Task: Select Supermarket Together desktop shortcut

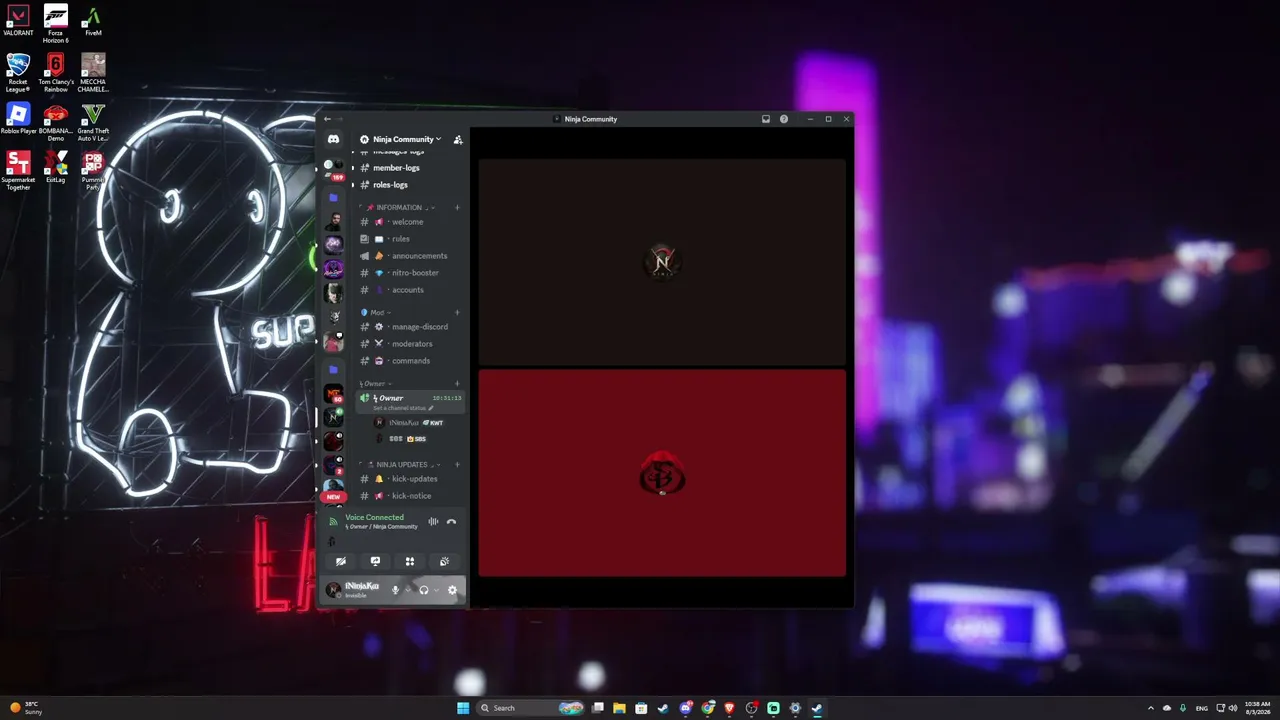Action: click(18, 170)
